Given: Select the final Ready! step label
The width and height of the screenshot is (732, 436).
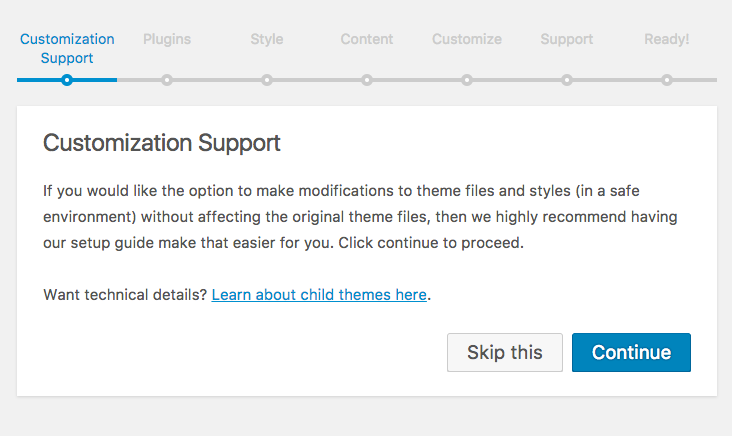Looking at the screenshot, I should coord(667,39).
